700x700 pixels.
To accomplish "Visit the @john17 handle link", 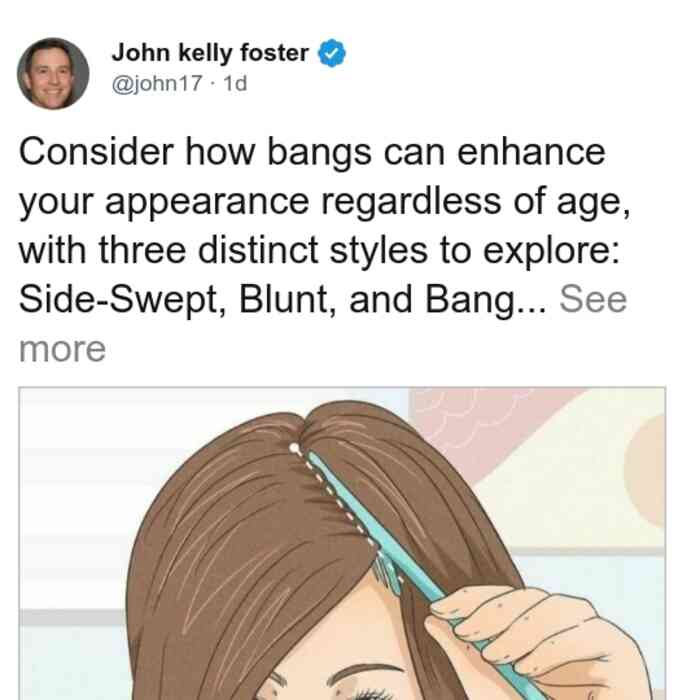I will [x=157, y=83].
